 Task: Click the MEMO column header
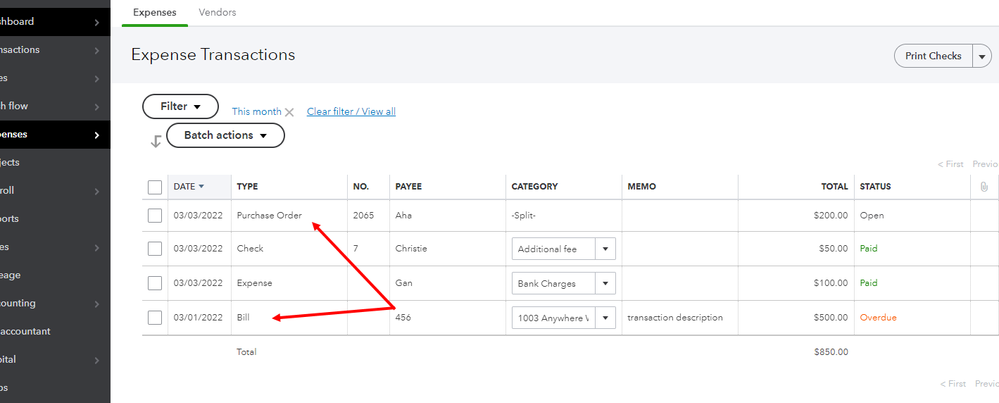point(642,187)
